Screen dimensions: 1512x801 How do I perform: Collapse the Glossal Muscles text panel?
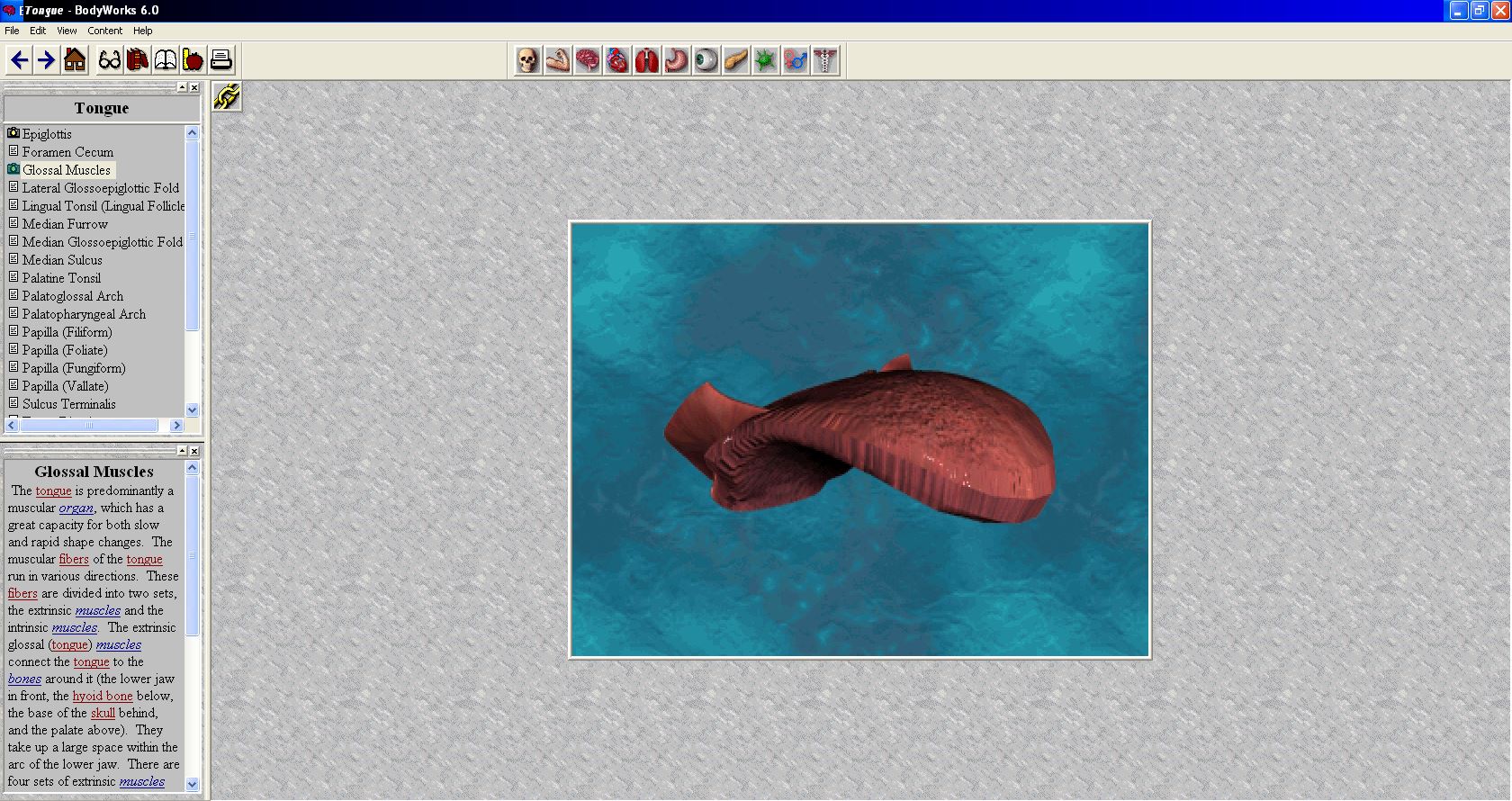tap(182, 450)
